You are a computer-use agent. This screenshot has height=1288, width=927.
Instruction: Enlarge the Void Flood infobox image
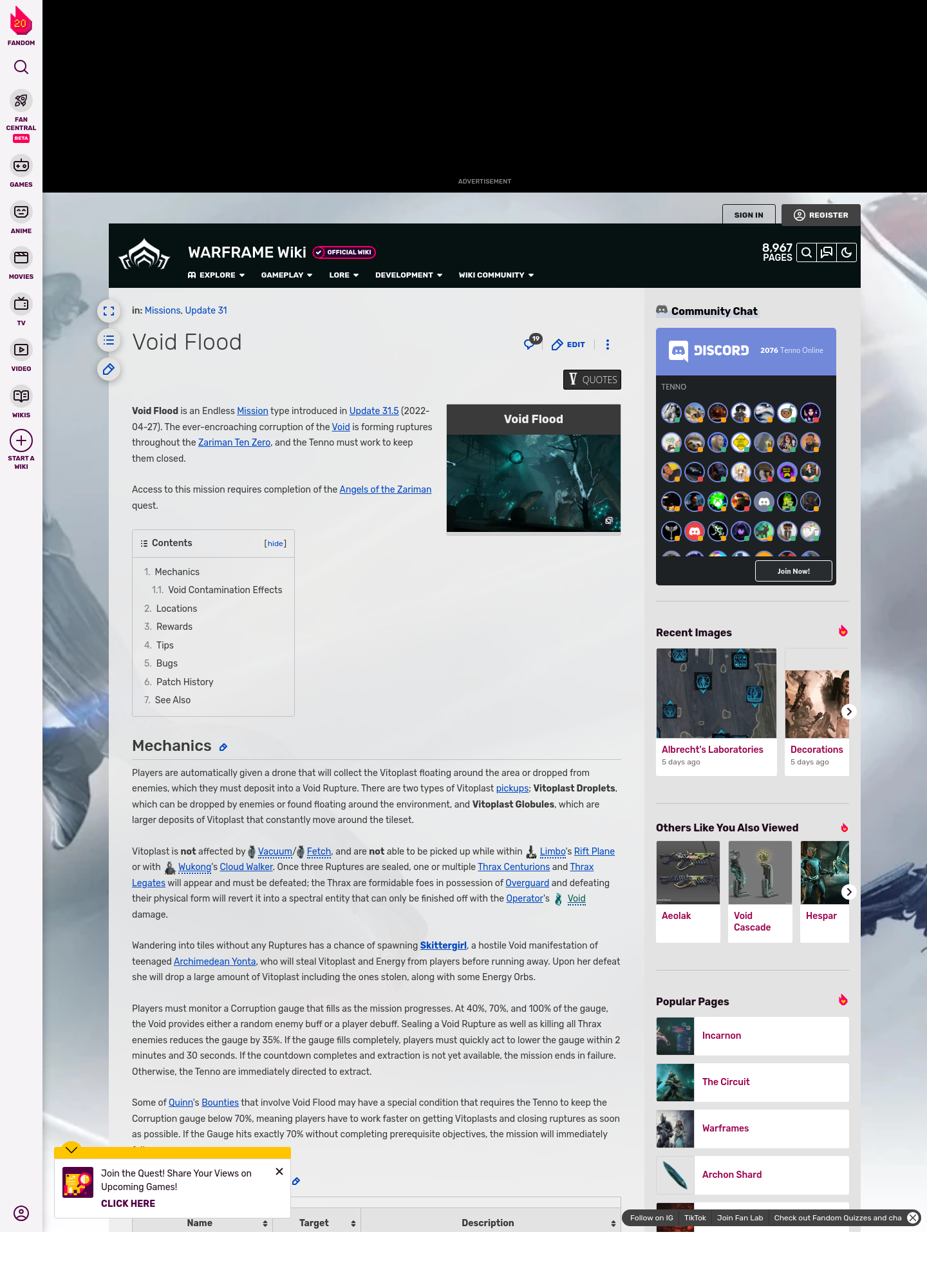click(x=534, y=483)
